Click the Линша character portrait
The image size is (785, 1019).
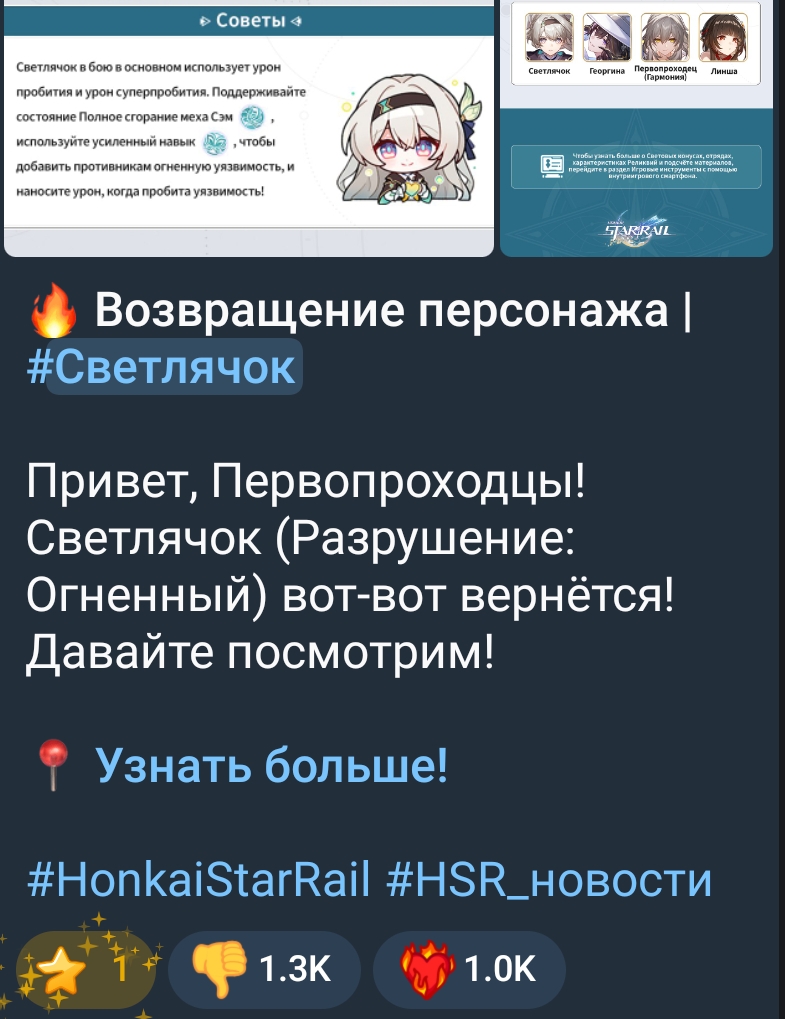(x=723, y=38)
